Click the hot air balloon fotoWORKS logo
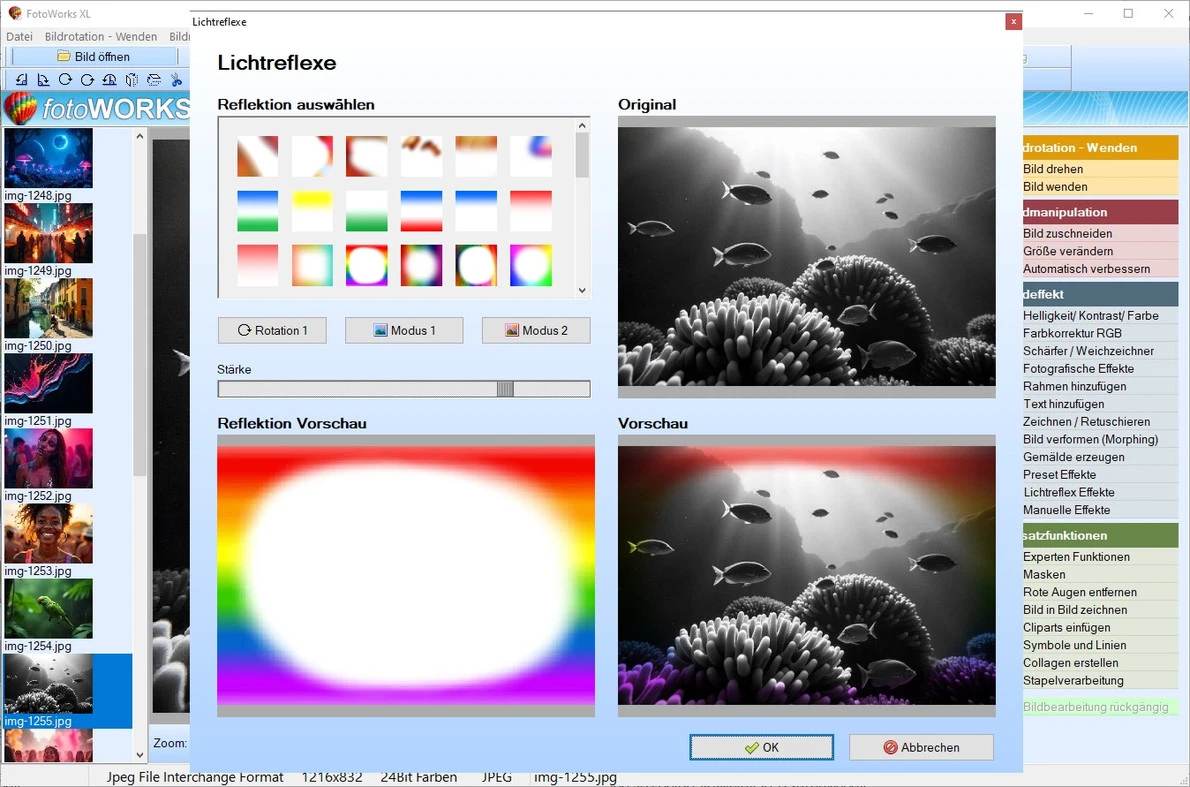 (x=20, y=108)
